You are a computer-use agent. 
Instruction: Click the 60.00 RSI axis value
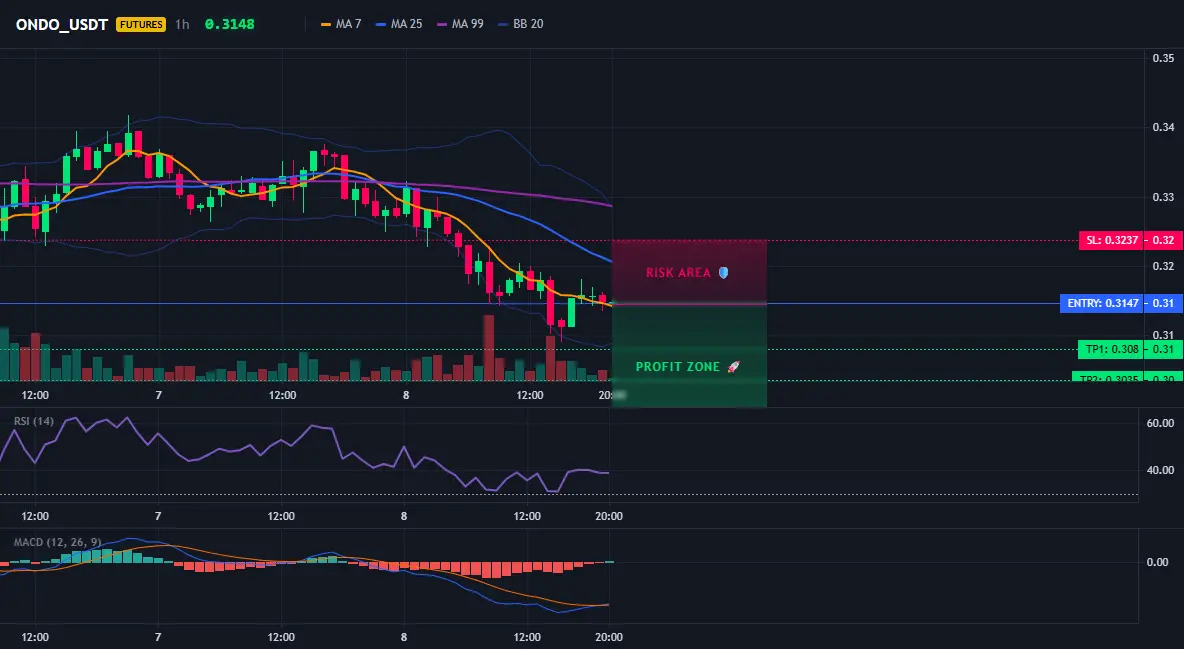click(1161, 423)
